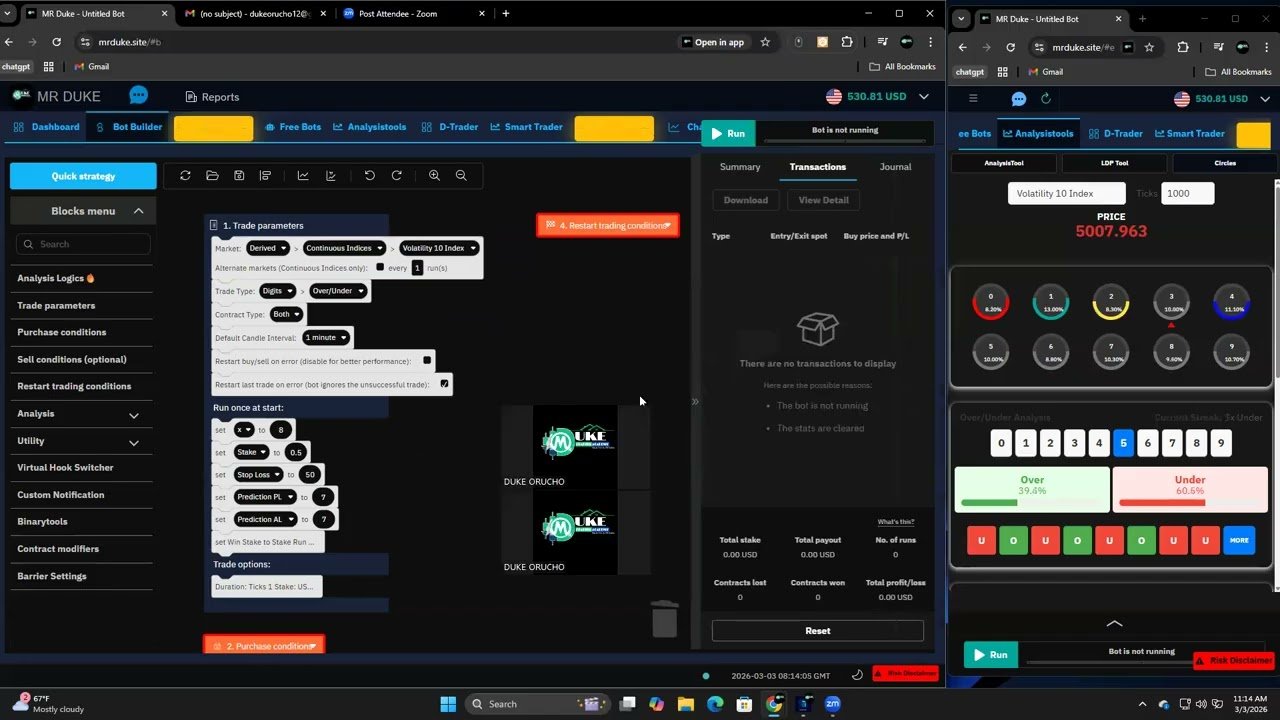1280x720 pixels.
Task: Expand run panel chevron in right window
Action: click(1114, 623)
